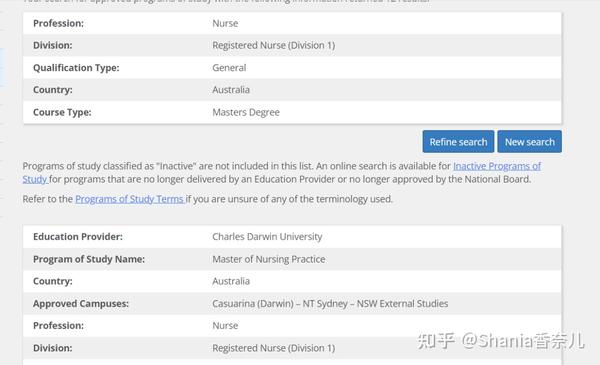
Task: Click the 'Charles Darwin University' provider name
Action: click(x=267, y=236)
